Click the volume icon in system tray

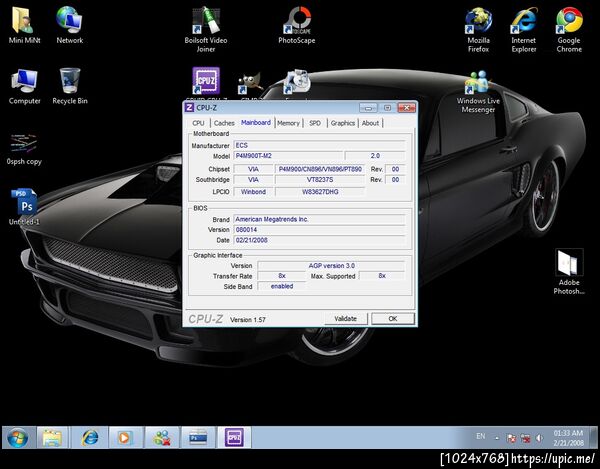tap(539, 438)
